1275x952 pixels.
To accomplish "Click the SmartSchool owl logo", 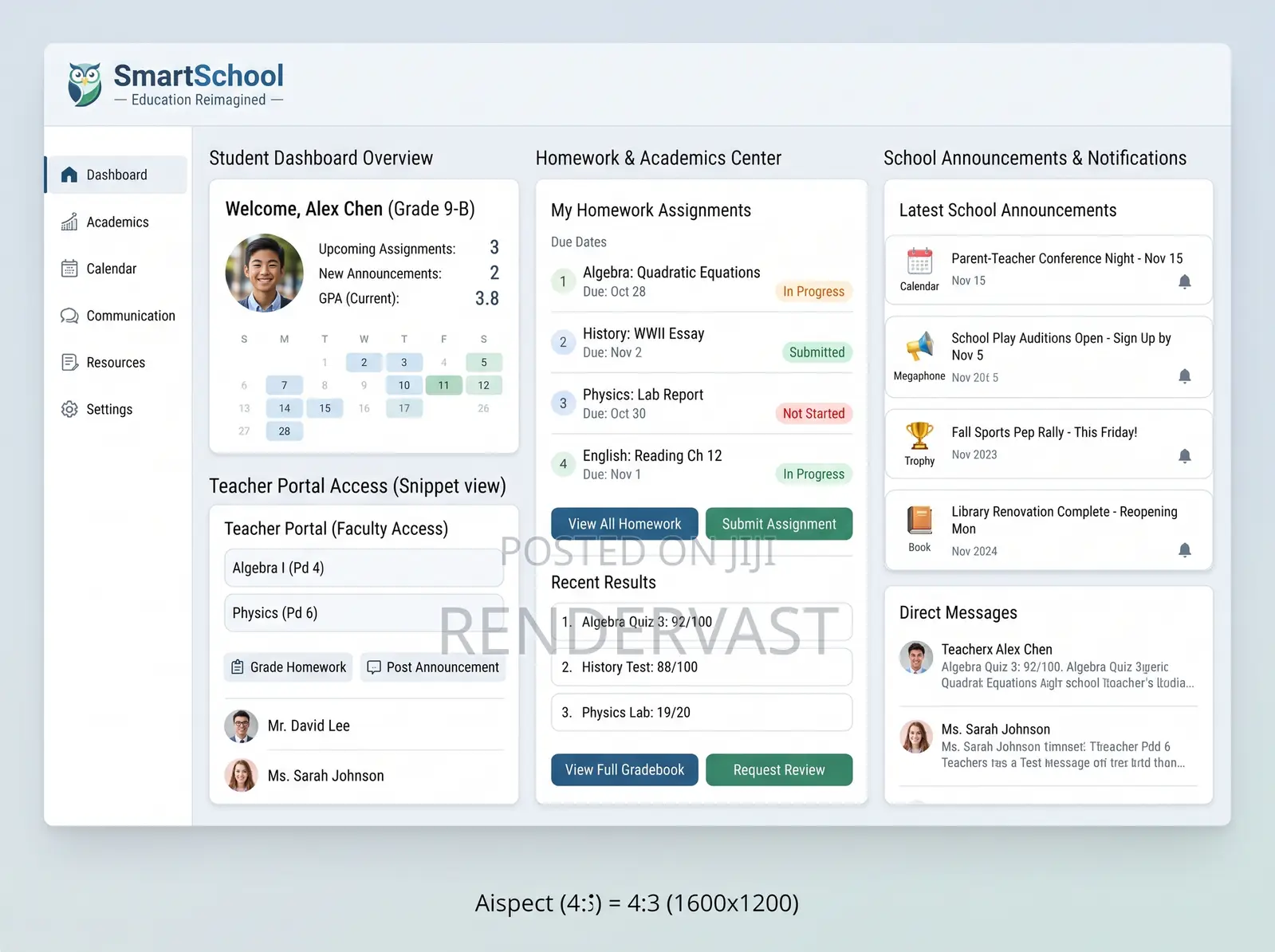I will [85, 85].
